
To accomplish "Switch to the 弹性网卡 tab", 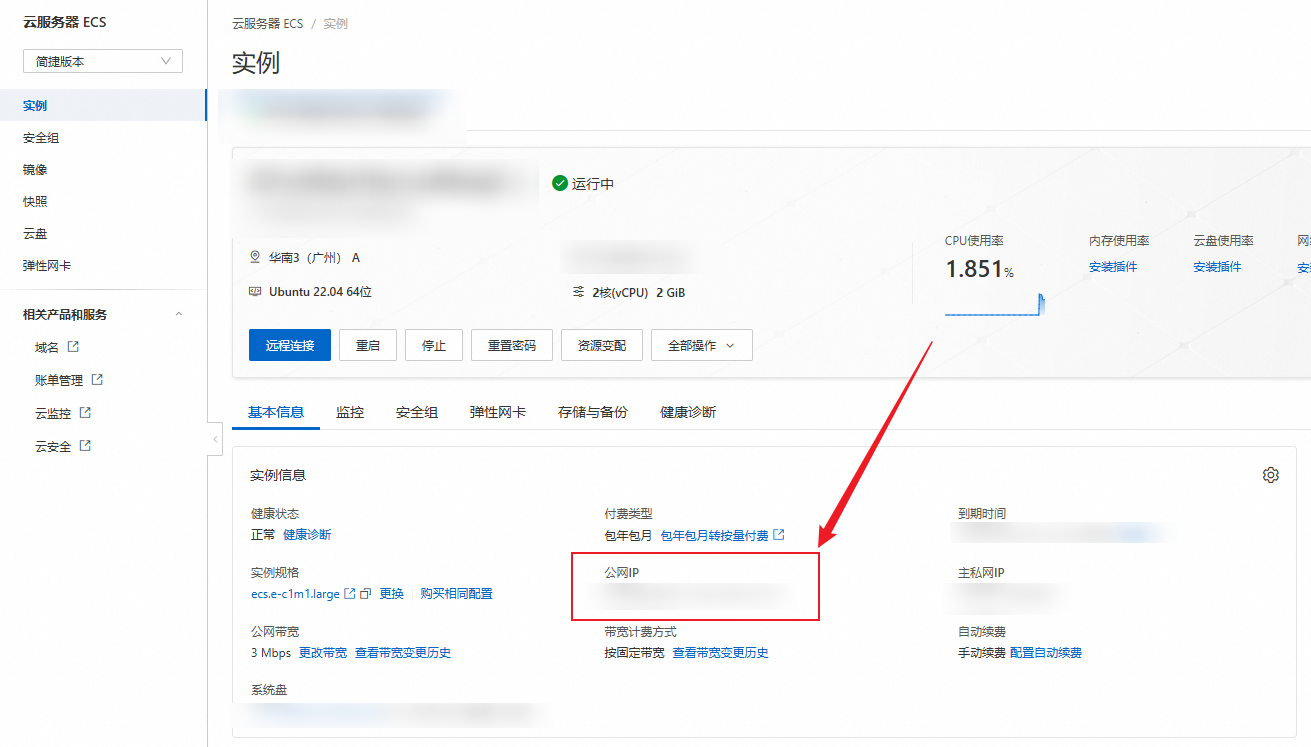I will tap(498, 412).
